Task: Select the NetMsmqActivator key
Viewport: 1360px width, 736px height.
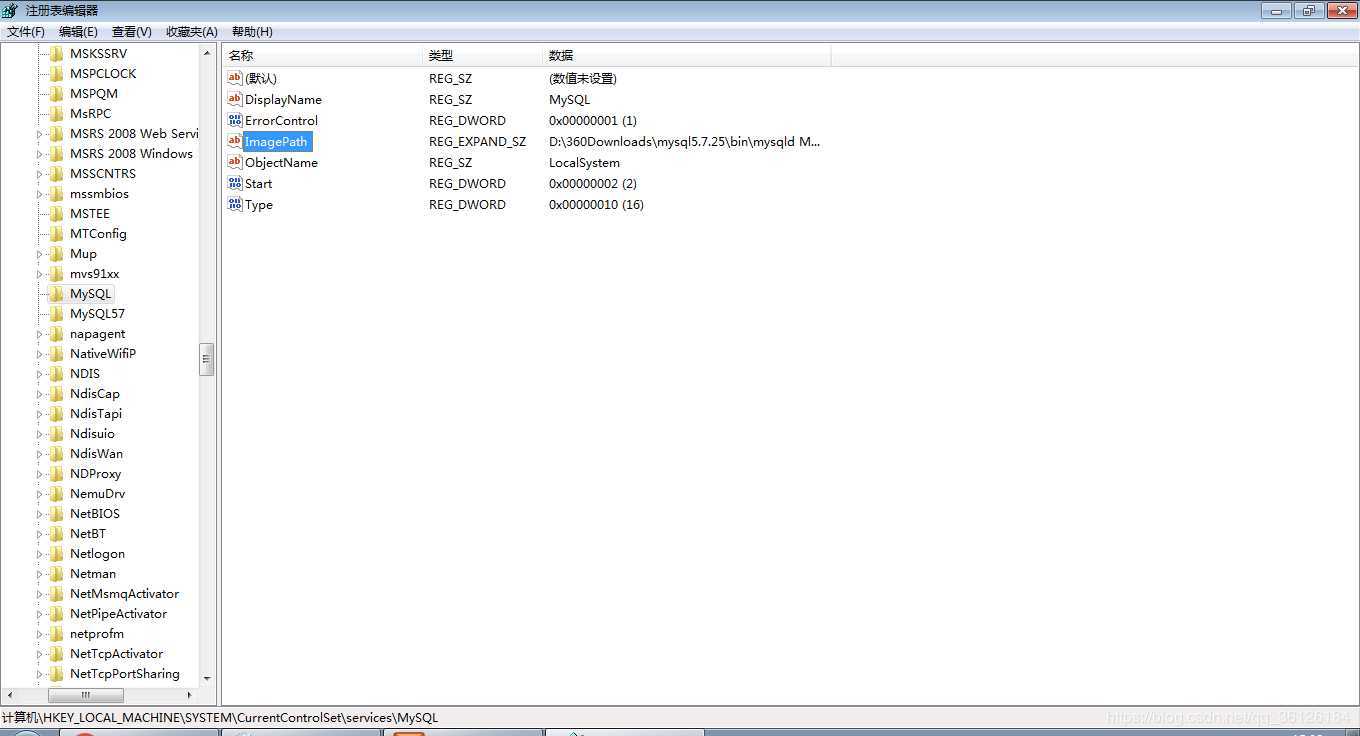Action: (x=125, y=594)
